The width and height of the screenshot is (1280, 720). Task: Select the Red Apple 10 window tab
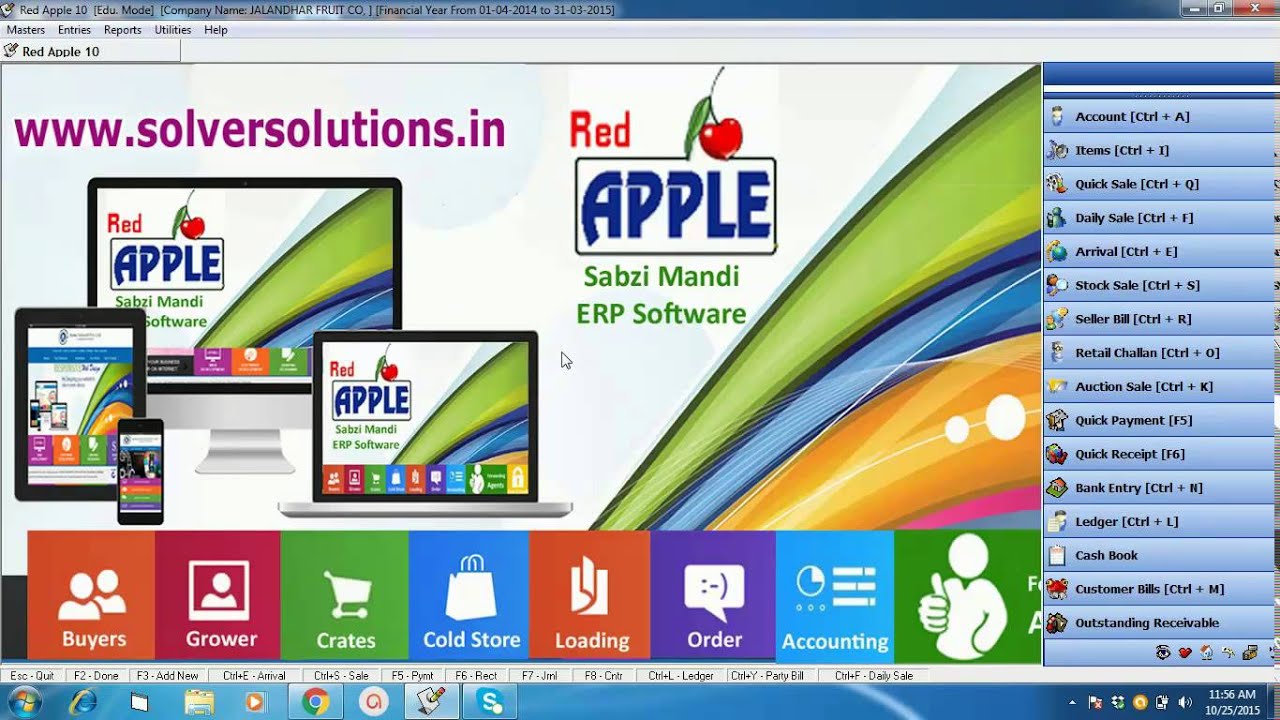(x=90, y=51)
